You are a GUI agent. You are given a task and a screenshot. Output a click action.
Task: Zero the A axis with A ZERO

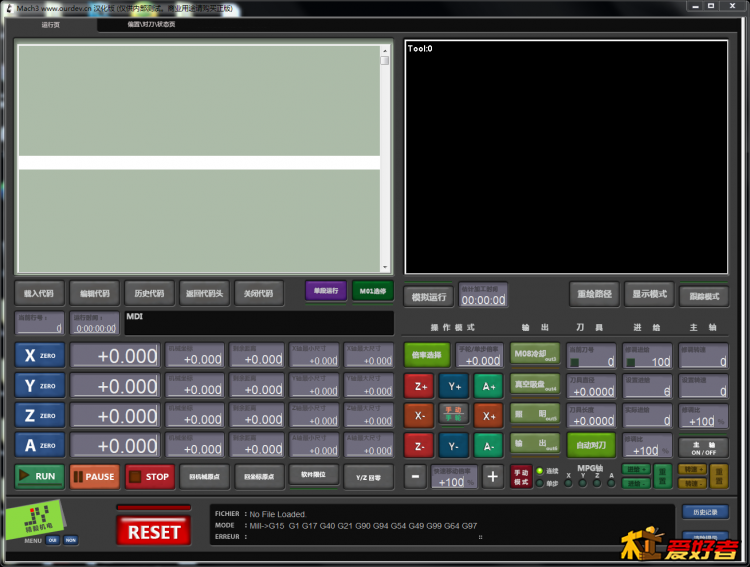(x=40, y=445)
